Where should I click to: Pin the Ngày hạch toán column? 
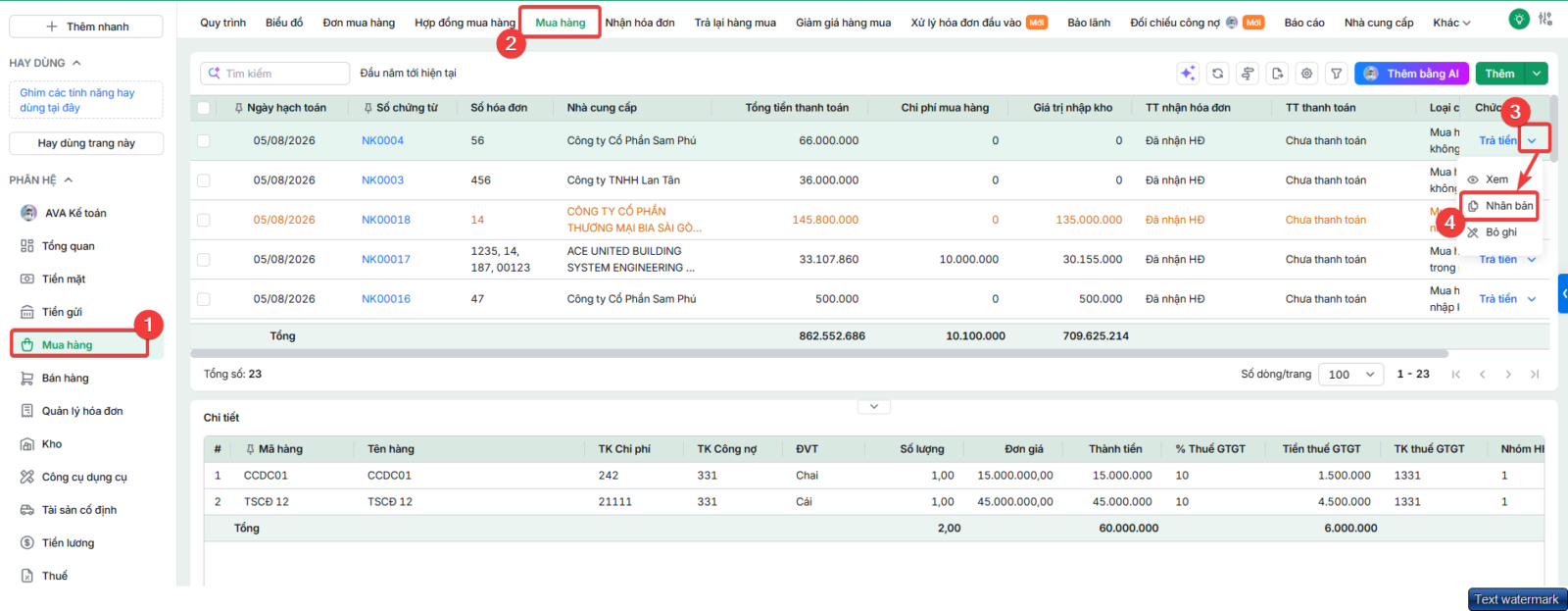(x=238, y=108)
